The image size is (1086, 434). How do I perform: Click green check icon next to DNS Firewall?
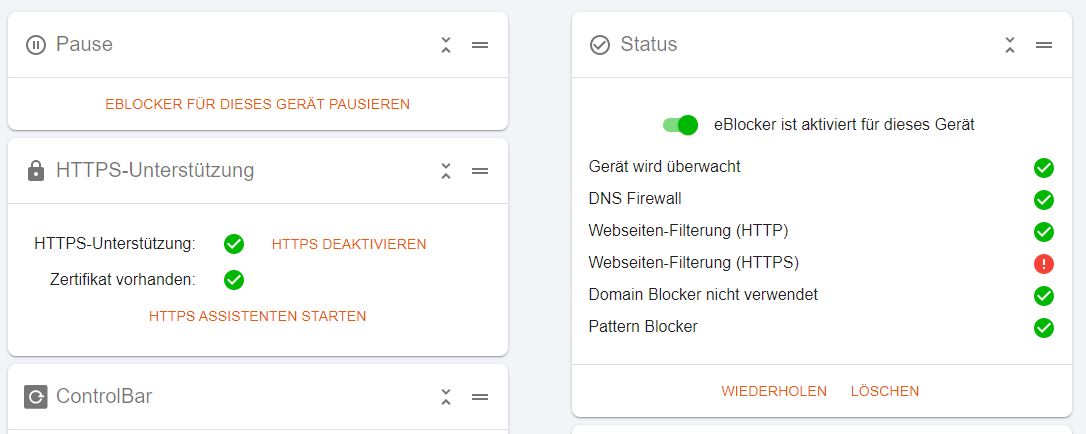pyautogui.click(x=1044, y=200)
